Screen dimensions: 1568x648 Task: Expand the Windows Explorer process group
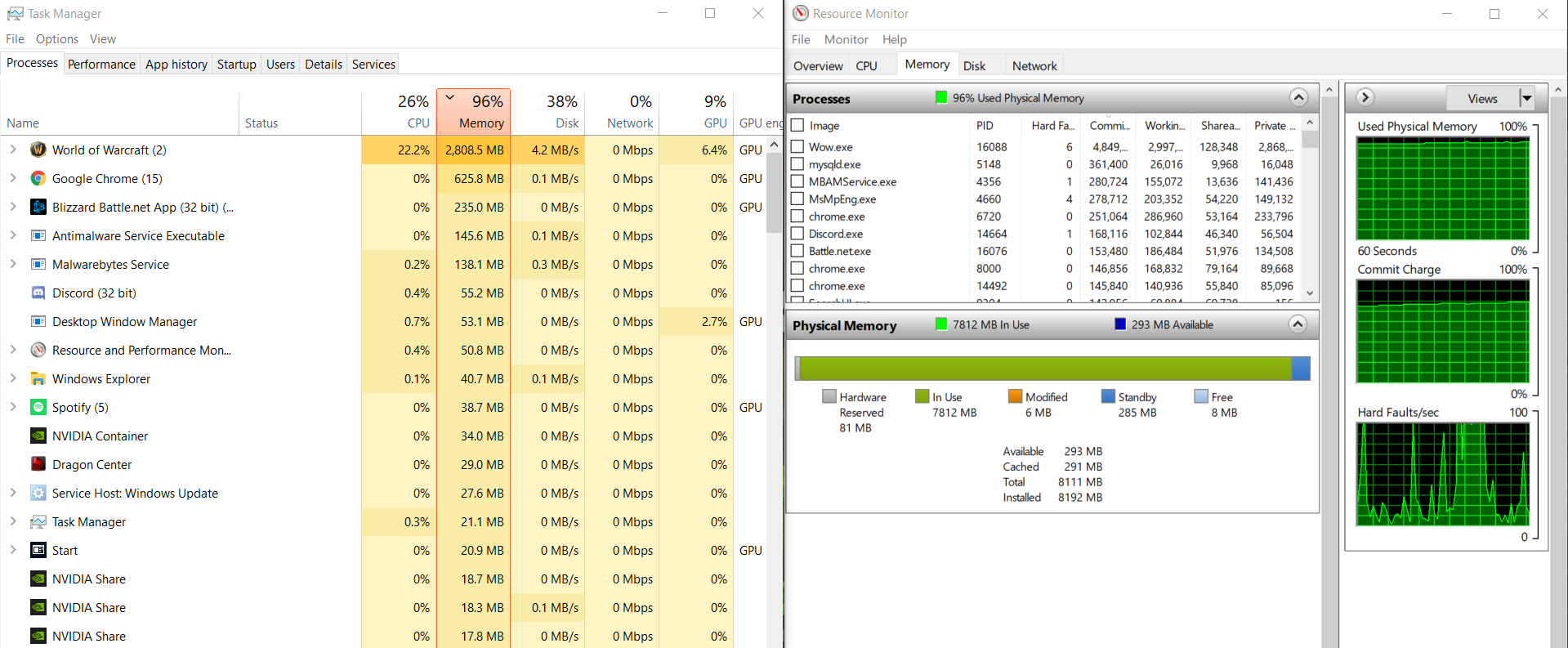(13, 378)
